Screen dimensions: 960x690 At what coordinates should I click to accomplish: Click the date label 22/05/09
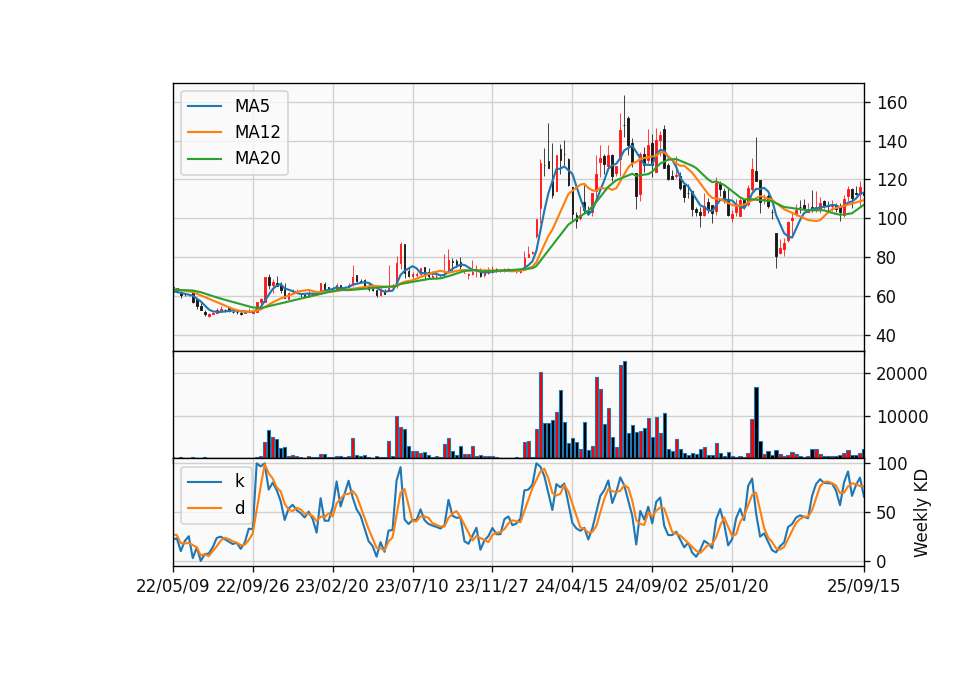point(173,586)
